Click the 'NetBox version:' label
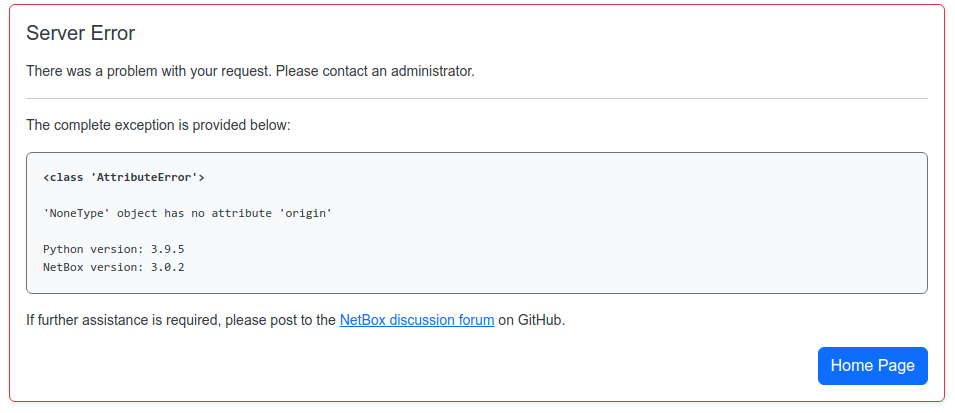 (x=94, y=267)
